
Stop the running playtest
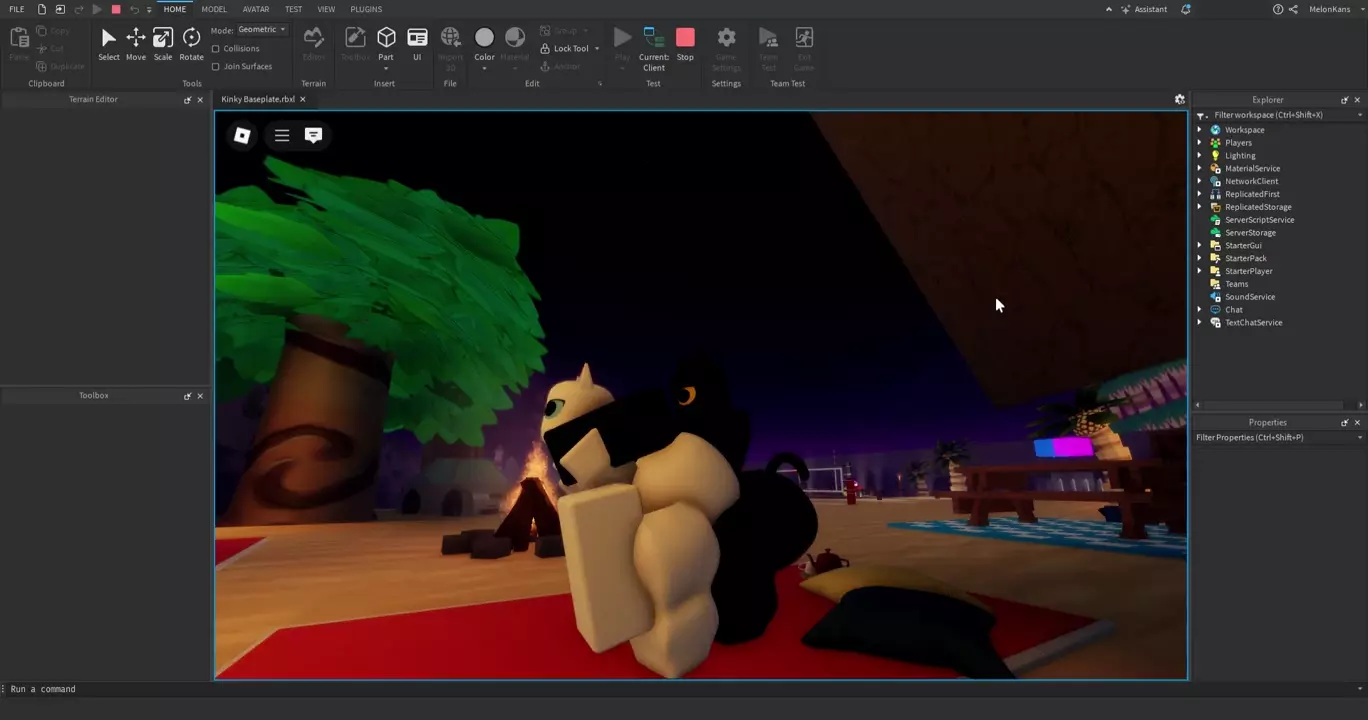pyautogui.click(x=685, y=44)
